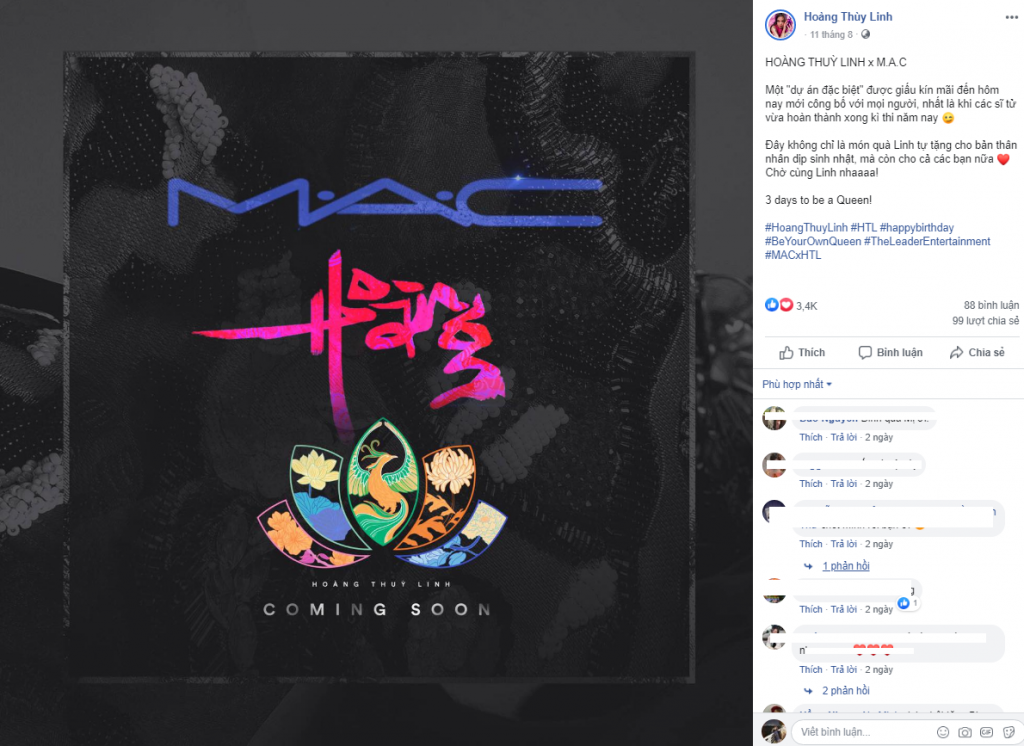
Task: Attach a photo using camera icon
Action: pos(965,732)
